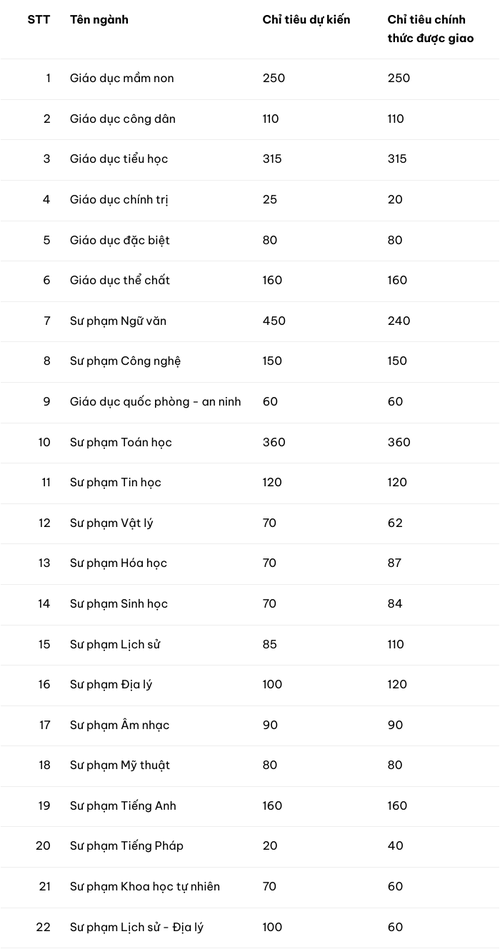Click the 'Giáo dục công dân' cell
Screen dimensions: 500x949
coord(123,119)
